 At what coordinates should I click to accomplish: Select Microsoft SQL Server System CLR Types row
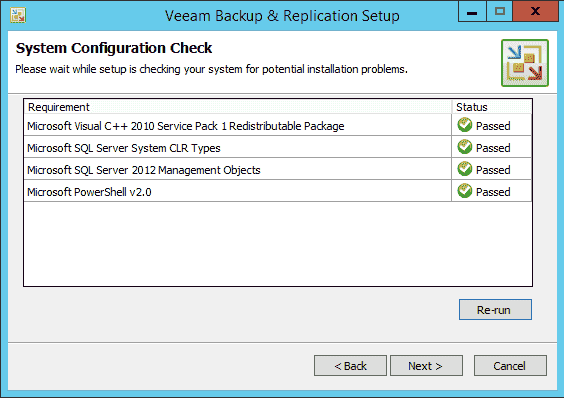278,147
